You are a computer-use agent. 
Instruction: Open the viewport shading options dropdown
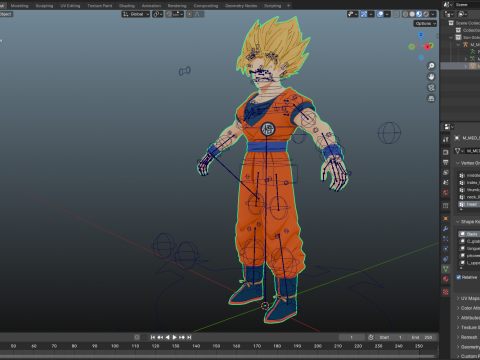click(433, 14)
